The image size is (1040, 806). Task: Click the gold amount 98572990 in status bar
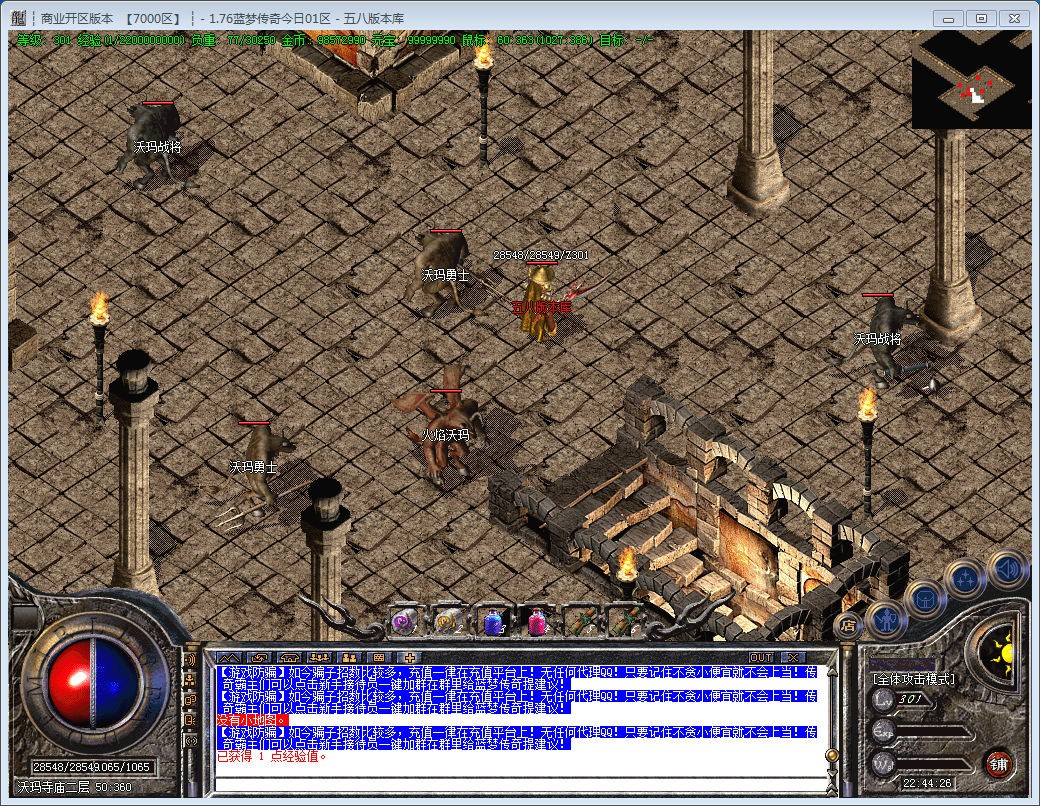pyautogui.click(x=342, y=40)
